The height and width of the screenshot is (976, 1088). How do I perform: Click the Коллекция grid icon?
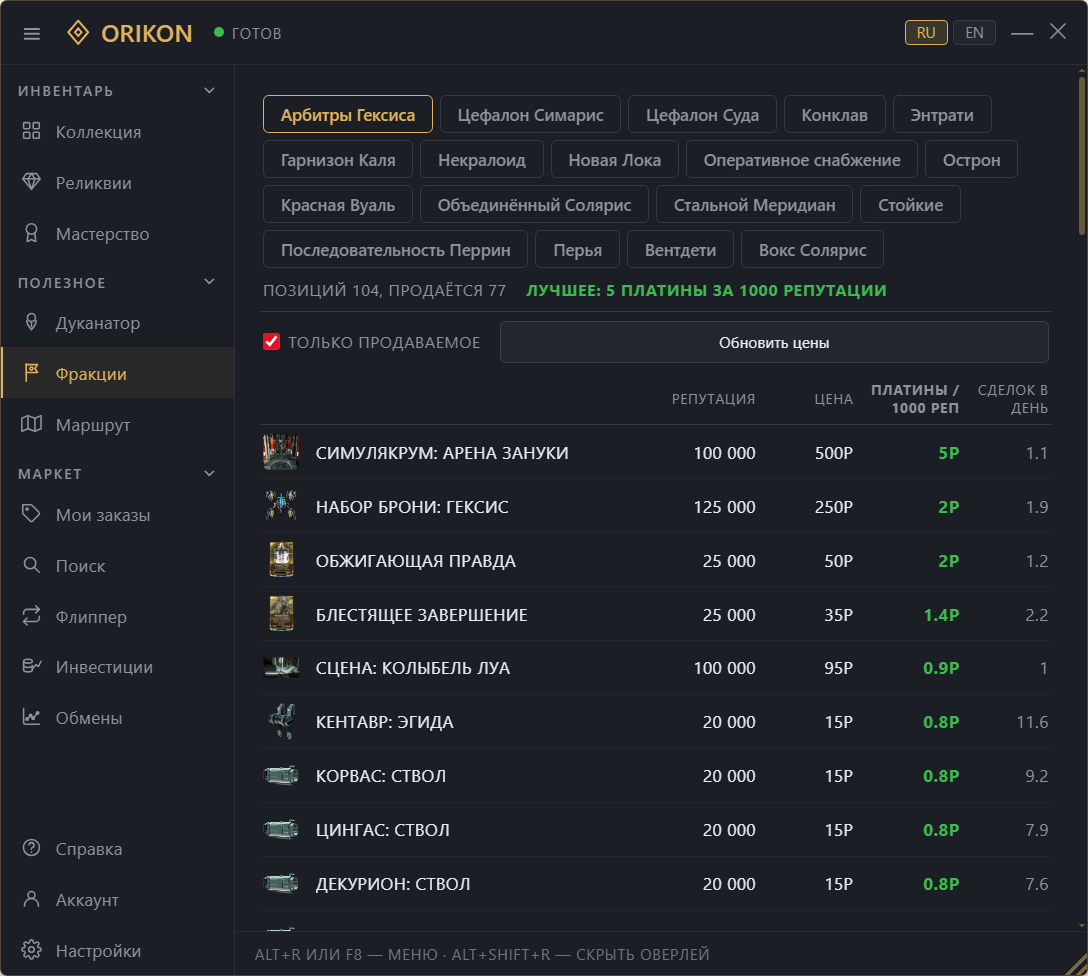[31, 130]
